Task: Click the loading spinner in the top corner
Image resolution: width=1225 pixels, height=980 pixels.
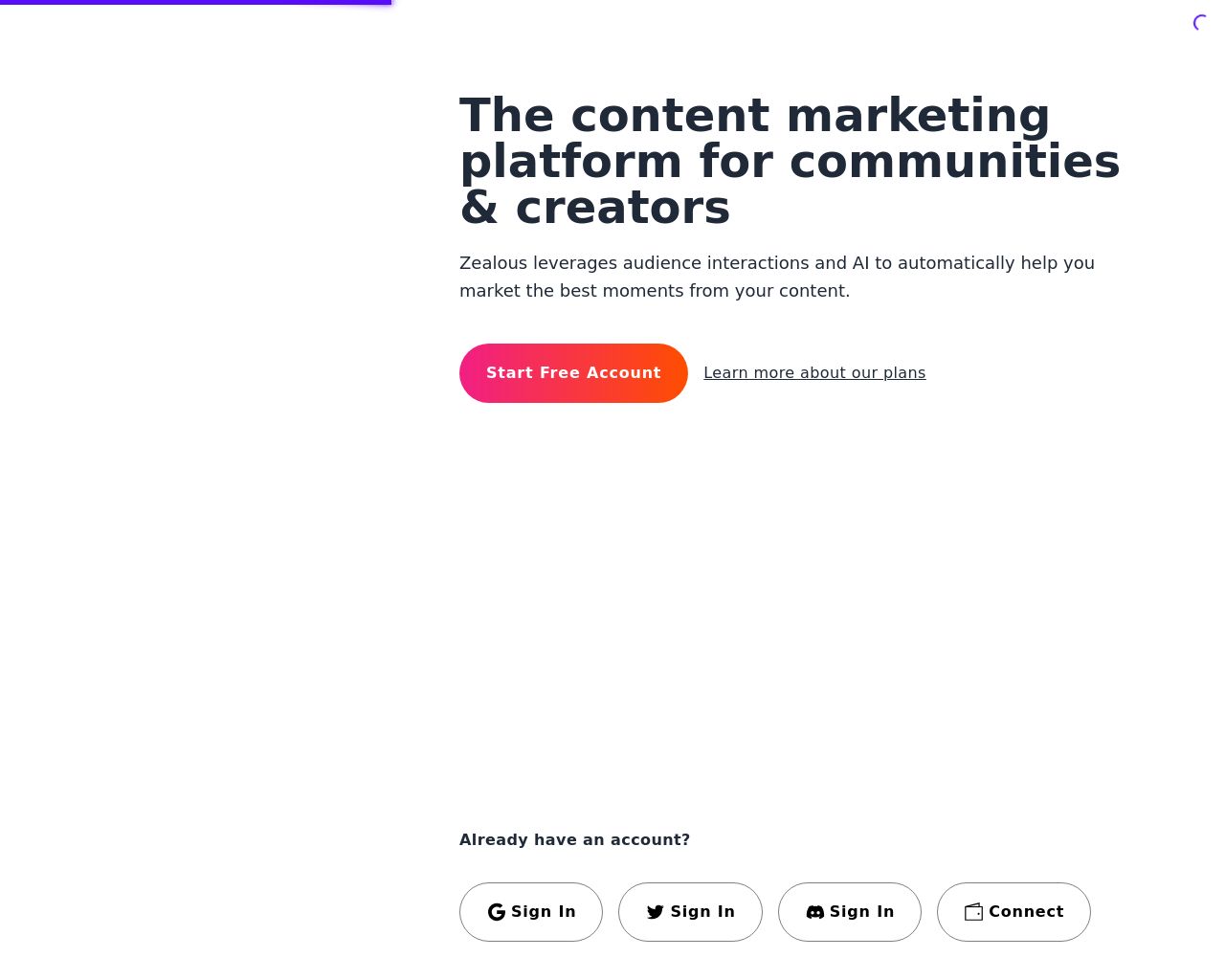Action: [x=1200, y=23]
